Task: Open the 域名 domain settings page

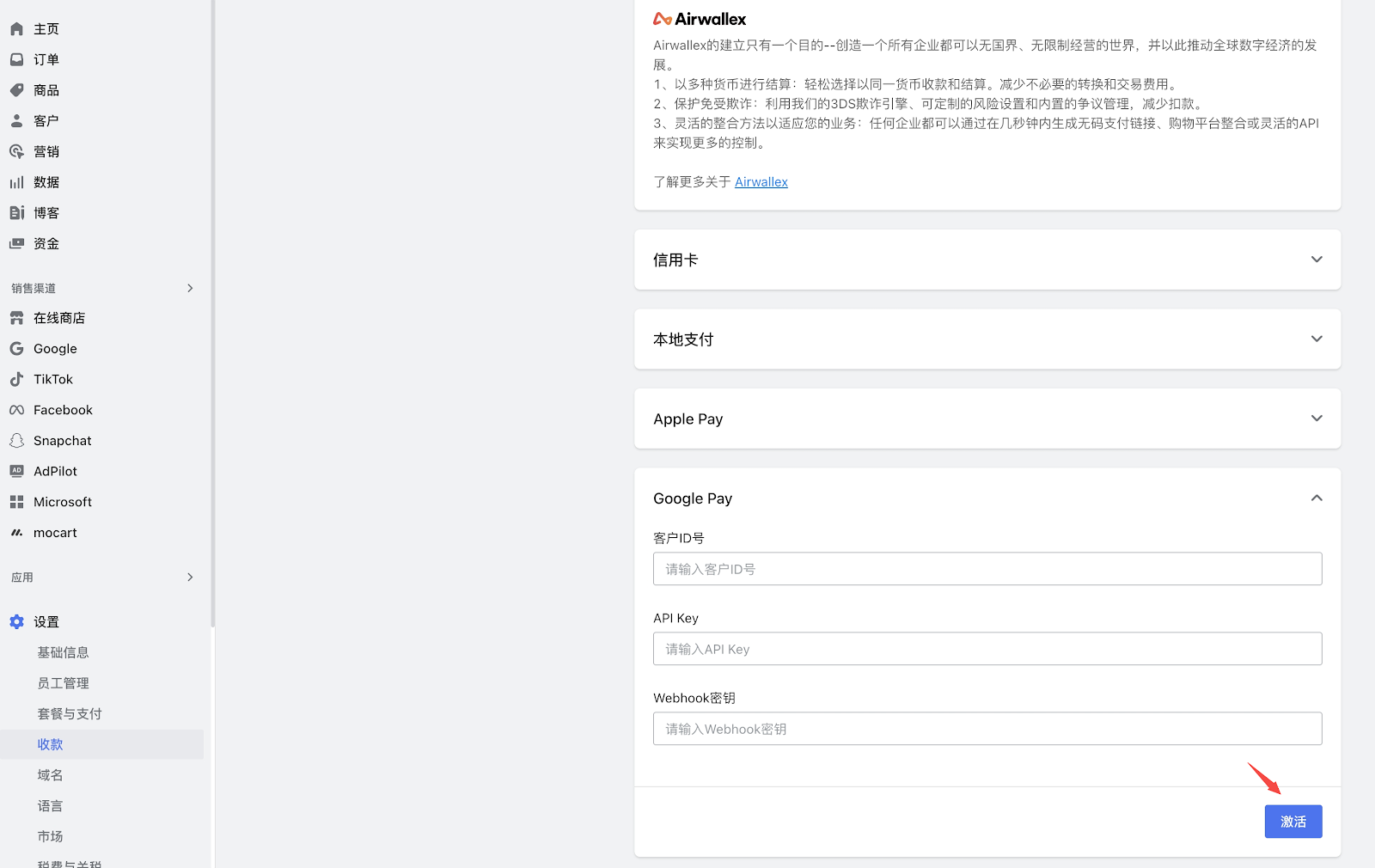Action: click(x=50, y=775)
